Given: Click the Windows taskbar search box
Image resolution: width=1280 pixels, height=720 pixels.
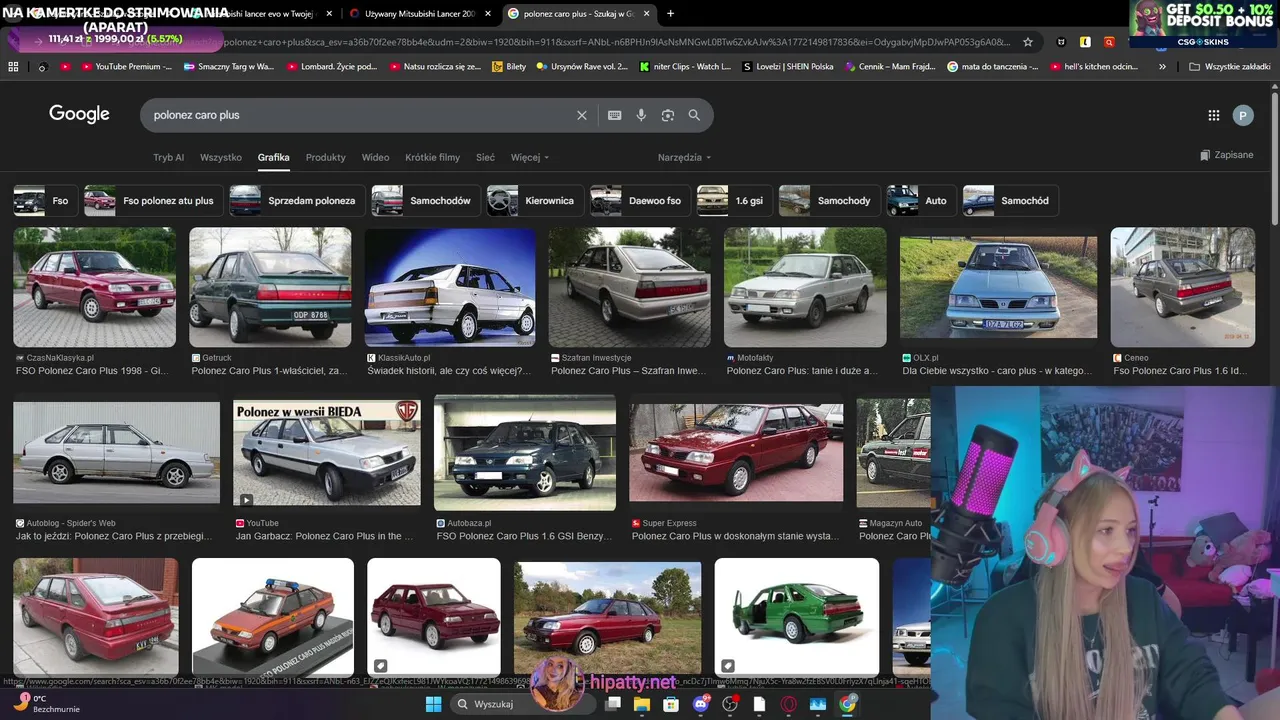Looking at the screenshot, I should click(x=521, y=704).
